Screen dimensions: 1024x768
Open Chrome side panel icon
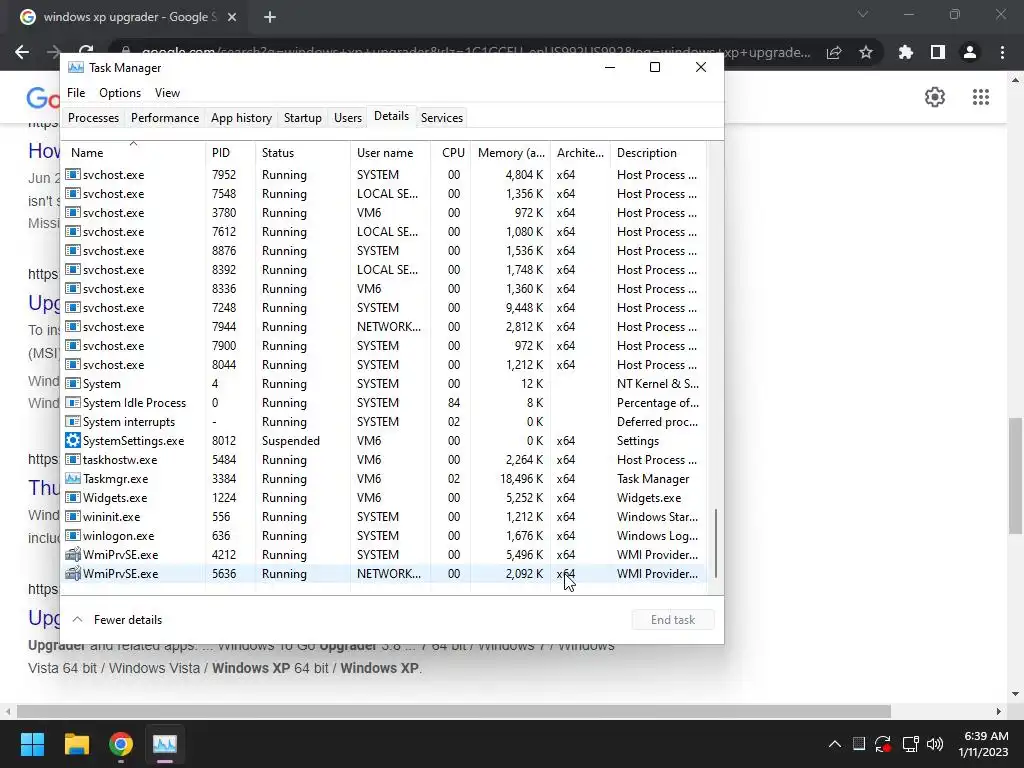pyautogui.click(x=938, y=52)
